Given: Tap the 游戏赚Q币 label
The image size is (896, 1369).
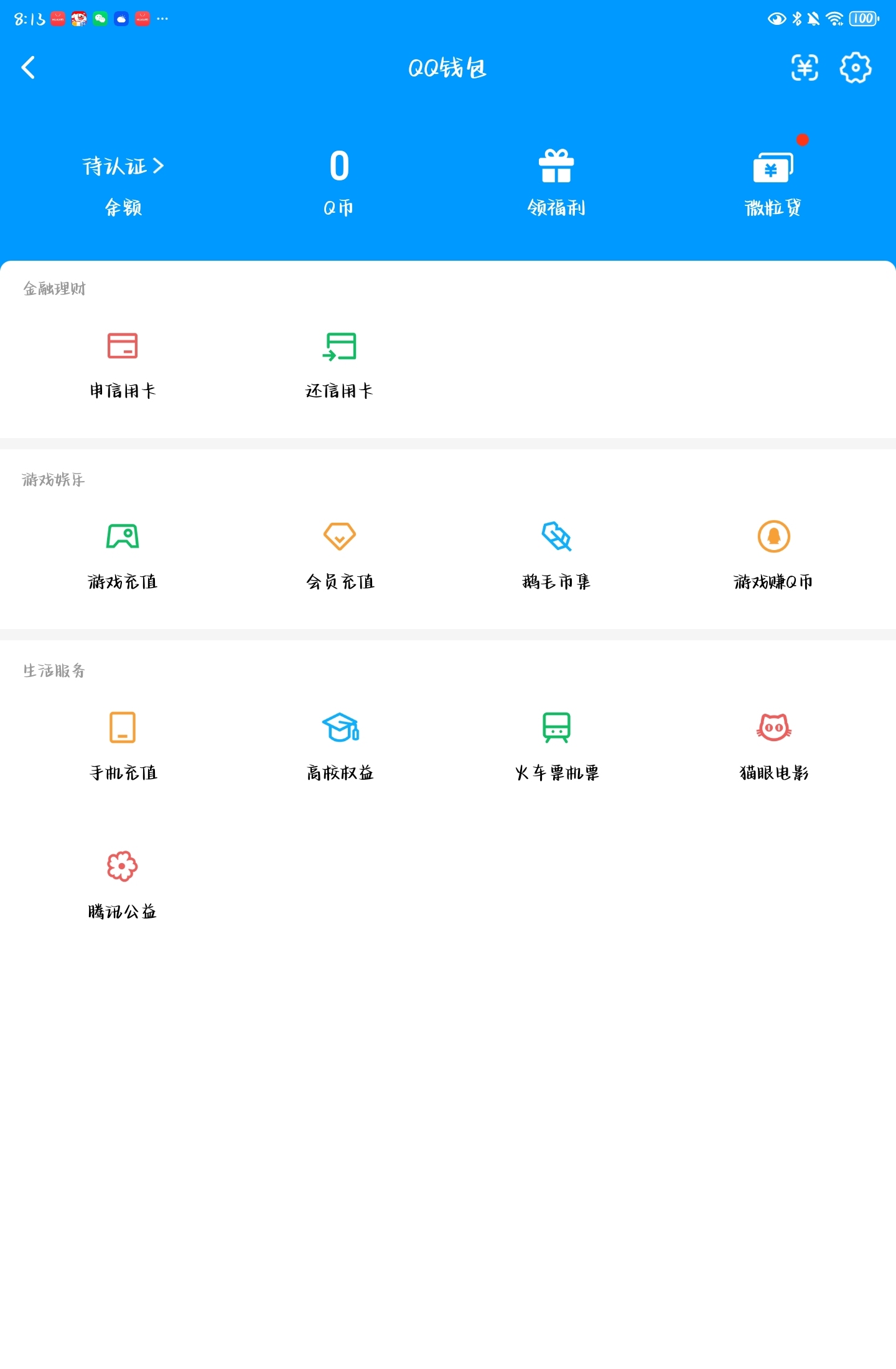Looking at the screenshot, I should click(773, 582).
